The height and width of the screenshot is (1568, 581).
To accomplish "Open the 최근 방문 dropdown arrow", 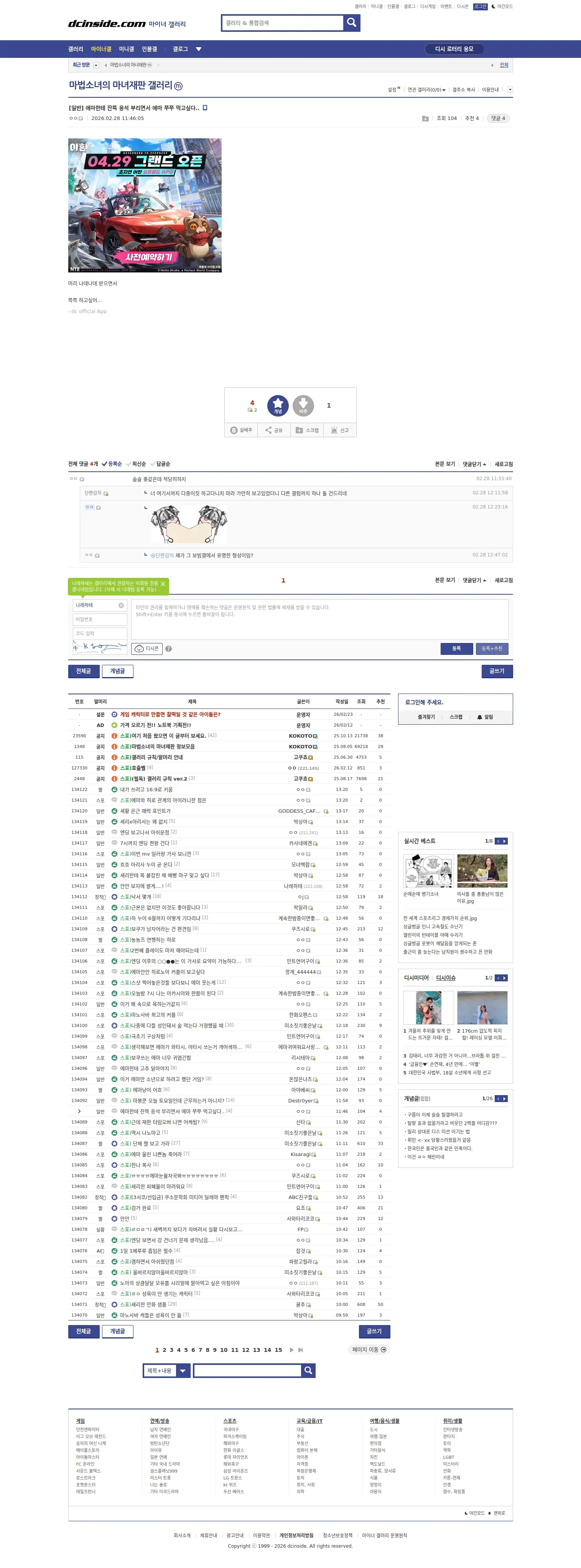I will (95, 65).
